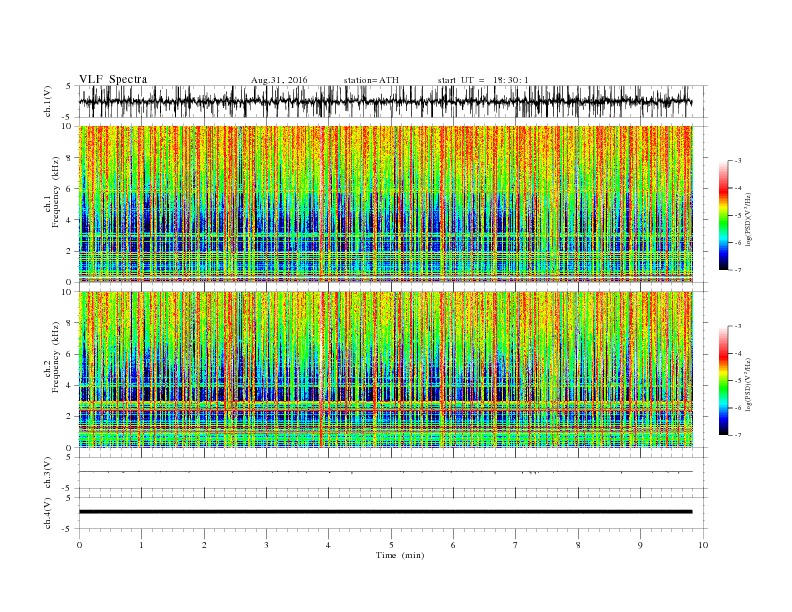Click the "ch.1(V)" waveform axis label

pos(48,101)
